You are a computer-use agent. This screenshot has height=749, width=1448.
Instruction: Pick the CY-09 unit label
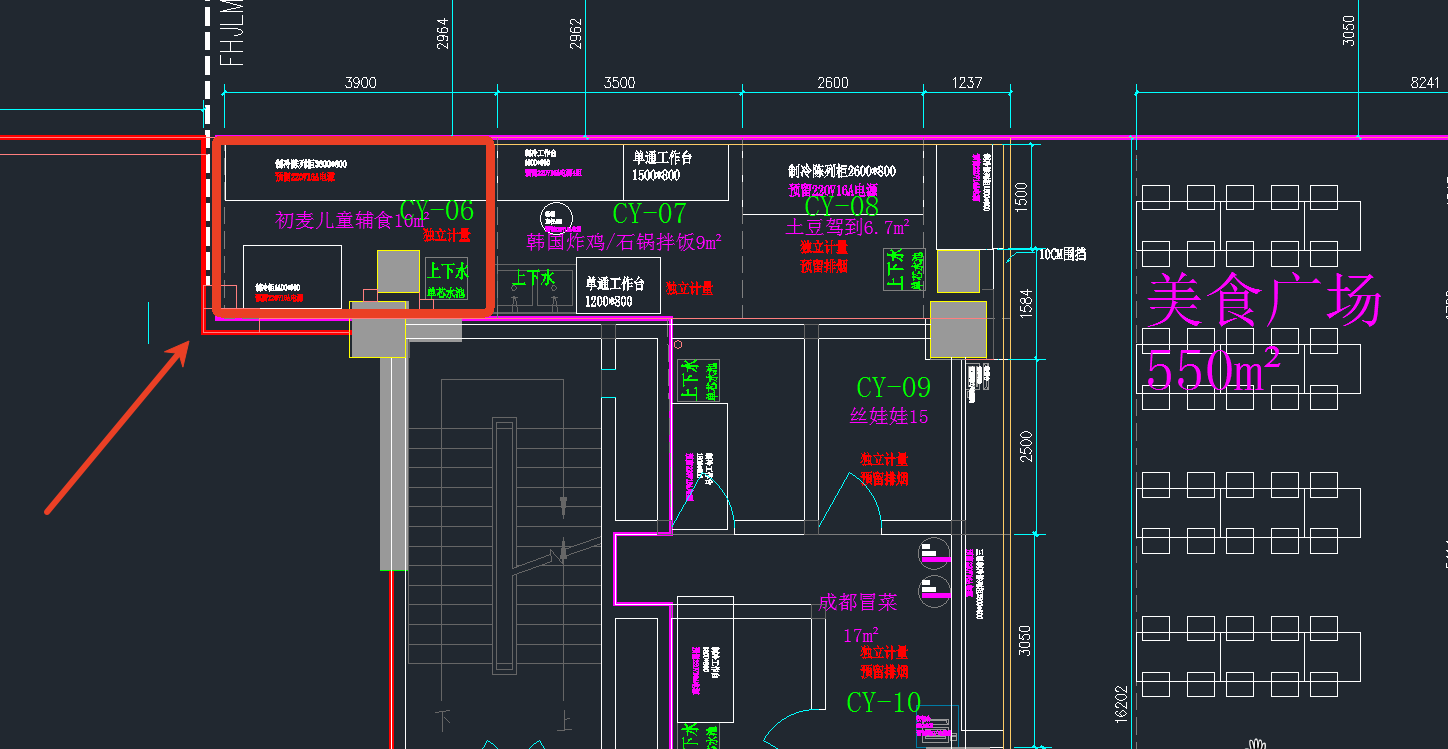893,387
